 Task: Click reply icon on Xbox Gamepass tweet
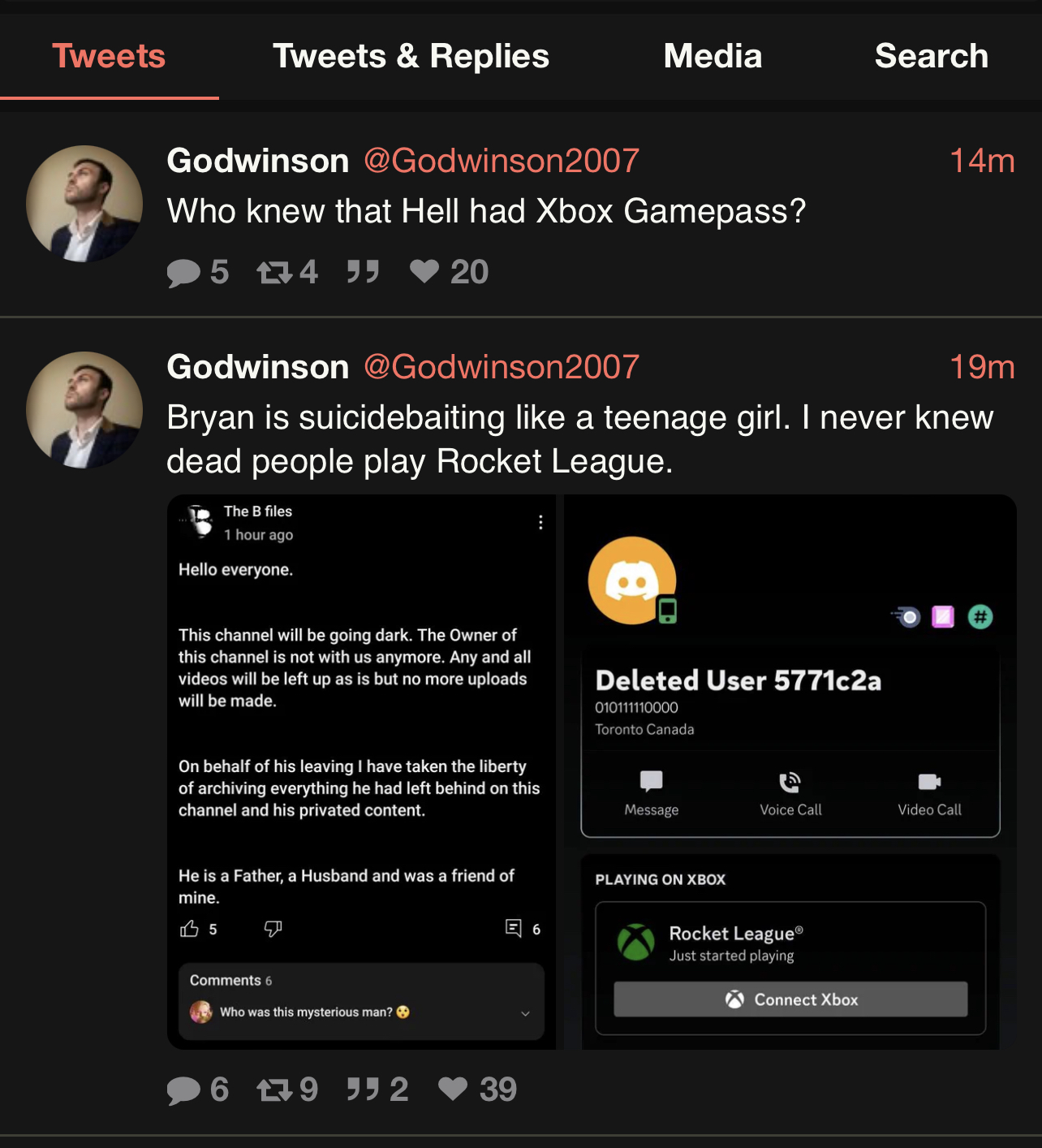(184, 273)
